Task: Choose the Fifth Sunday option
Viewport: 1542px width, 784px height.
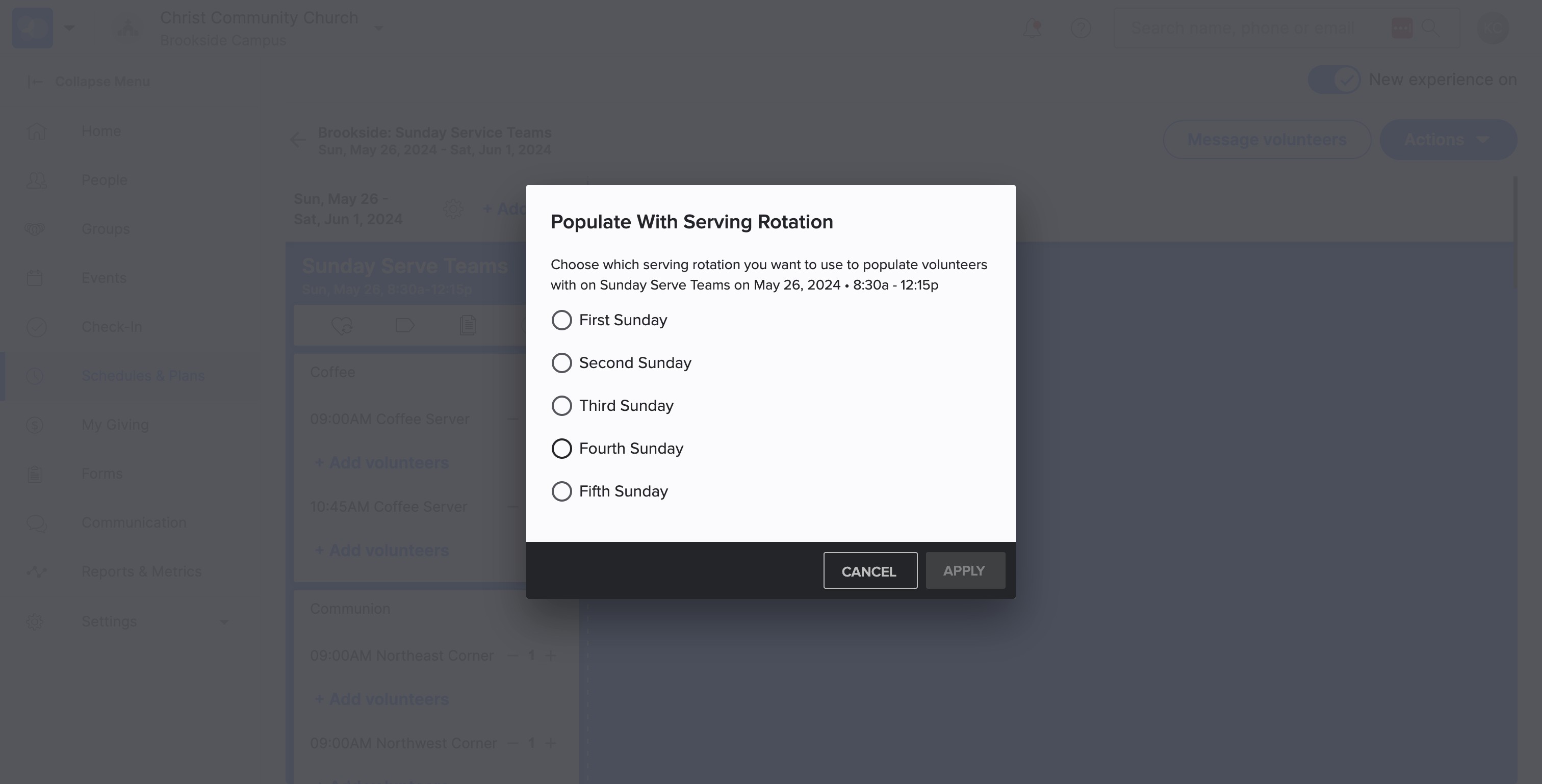Action: pos(609,491)
